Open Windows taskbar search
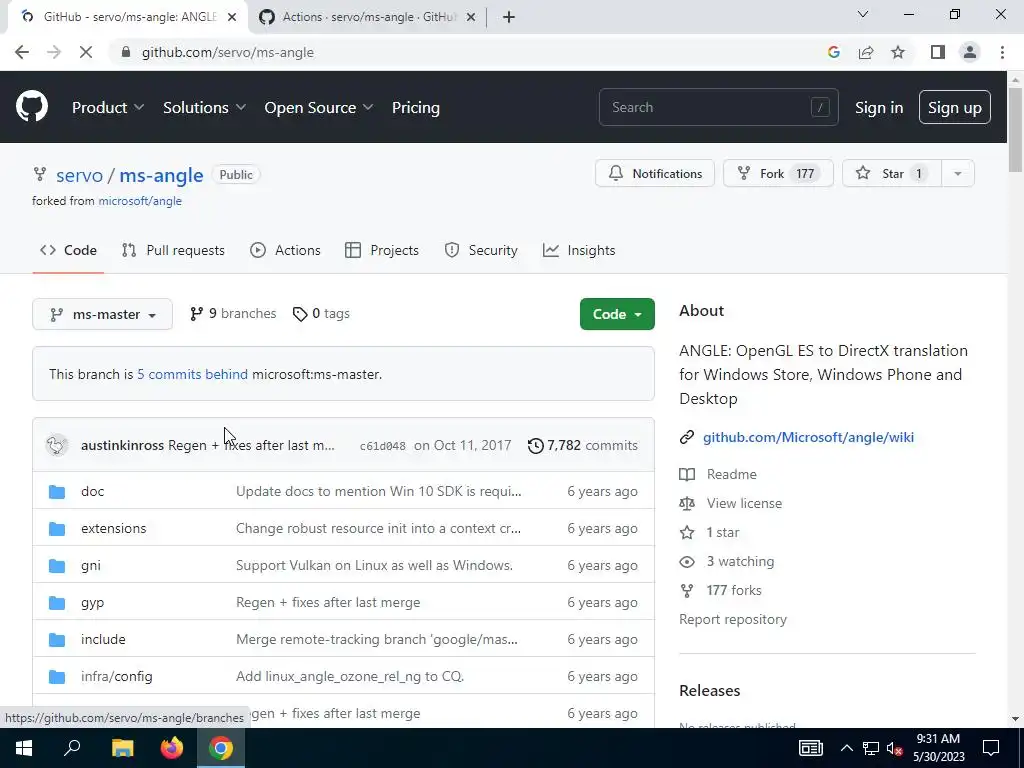 (x=72, y=748)
